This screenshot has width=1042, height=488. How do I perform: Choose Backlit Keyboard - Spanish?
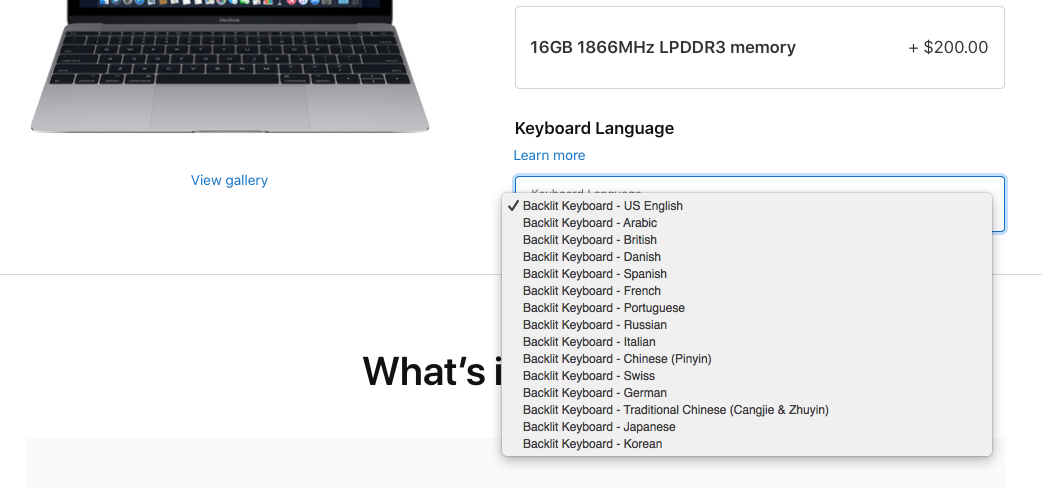[x=747, y=274]
